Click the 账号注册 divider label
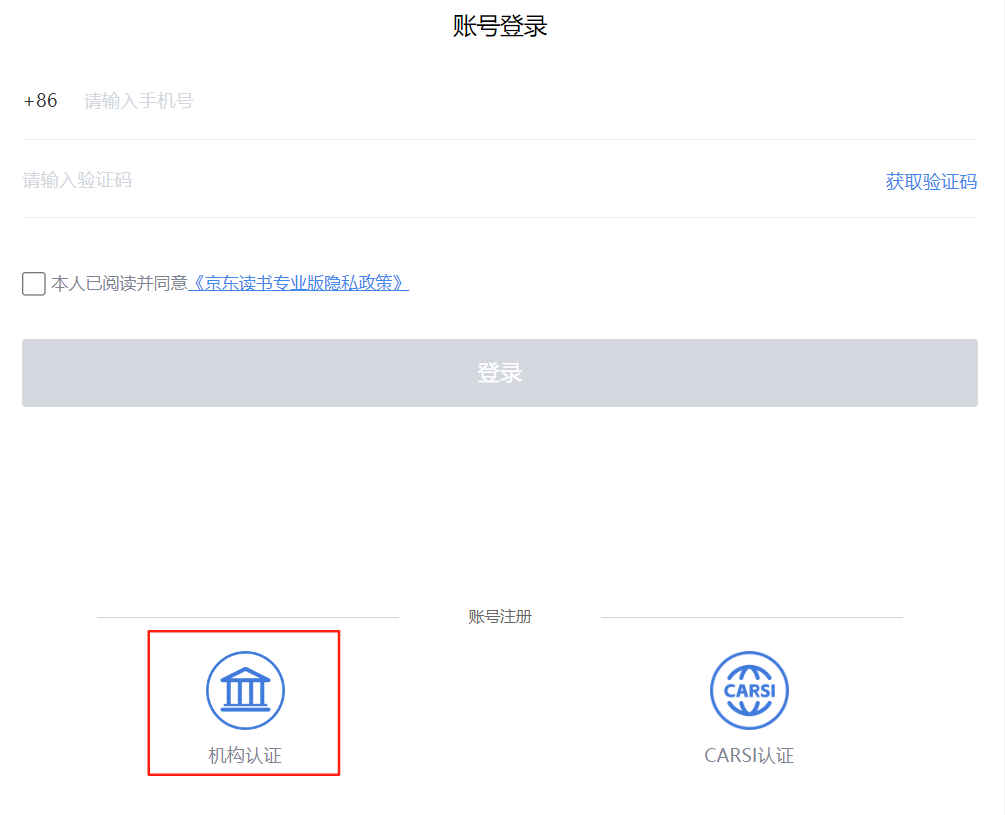Image resolution: width=1005 pixels, height=815 pixels. 500,617
